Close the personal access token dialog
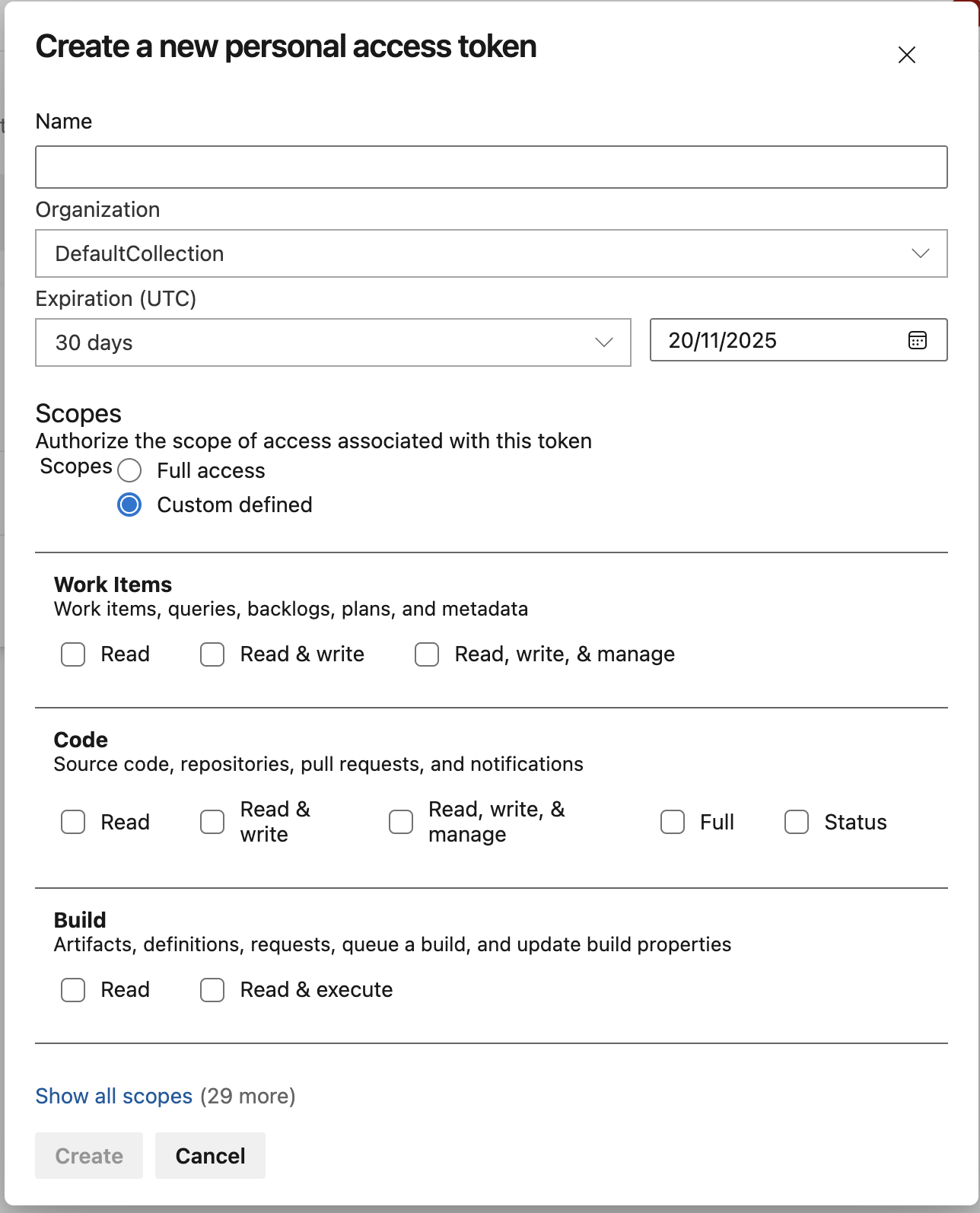 (x=906, y=55)
